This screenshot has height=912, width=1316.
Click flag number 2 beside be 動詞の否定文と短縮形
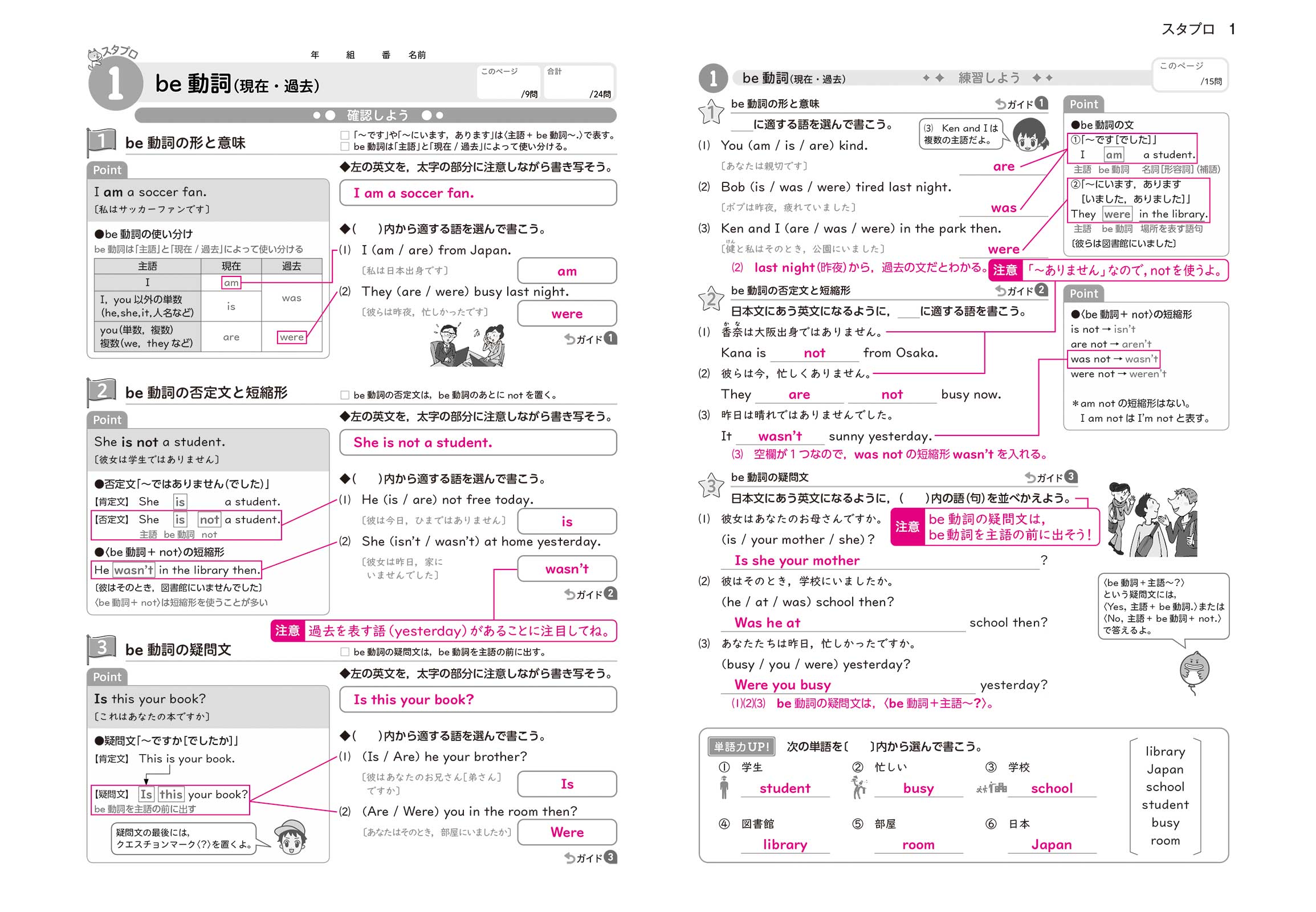point(101,392)
